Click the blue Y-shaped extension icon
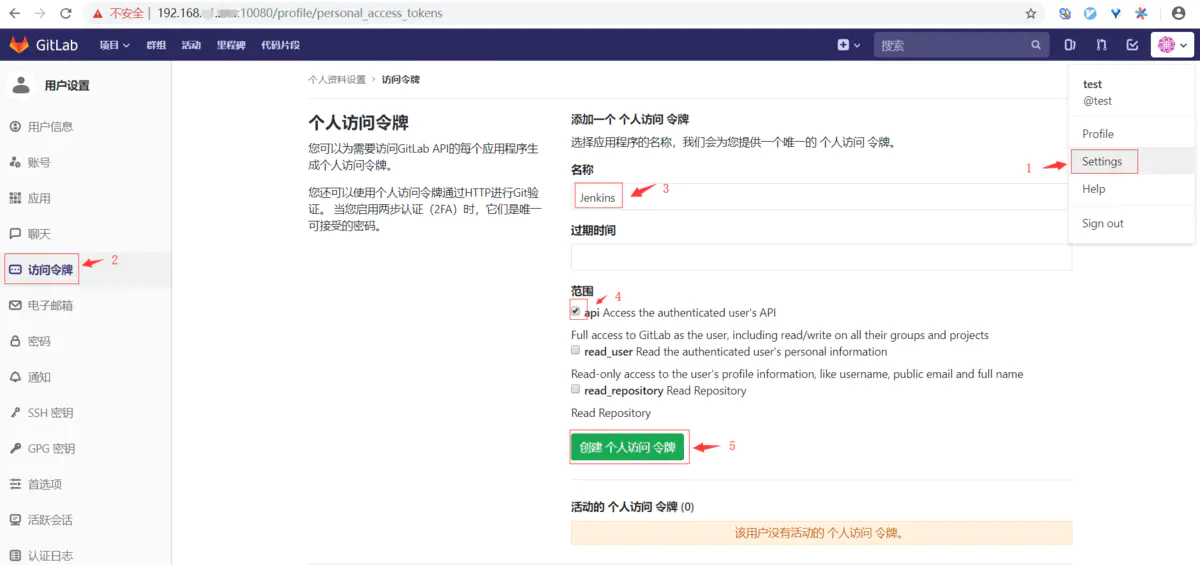 coord(1115,14)
